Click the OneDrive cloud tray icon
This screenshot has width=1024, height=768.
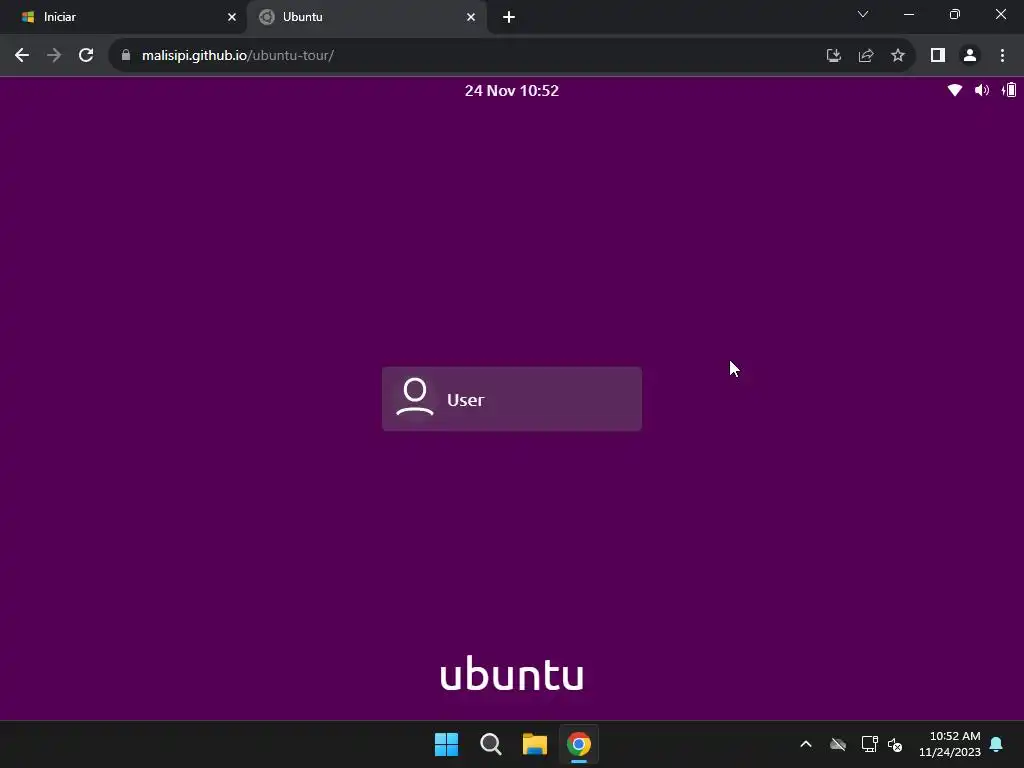(x=838, y=744)
